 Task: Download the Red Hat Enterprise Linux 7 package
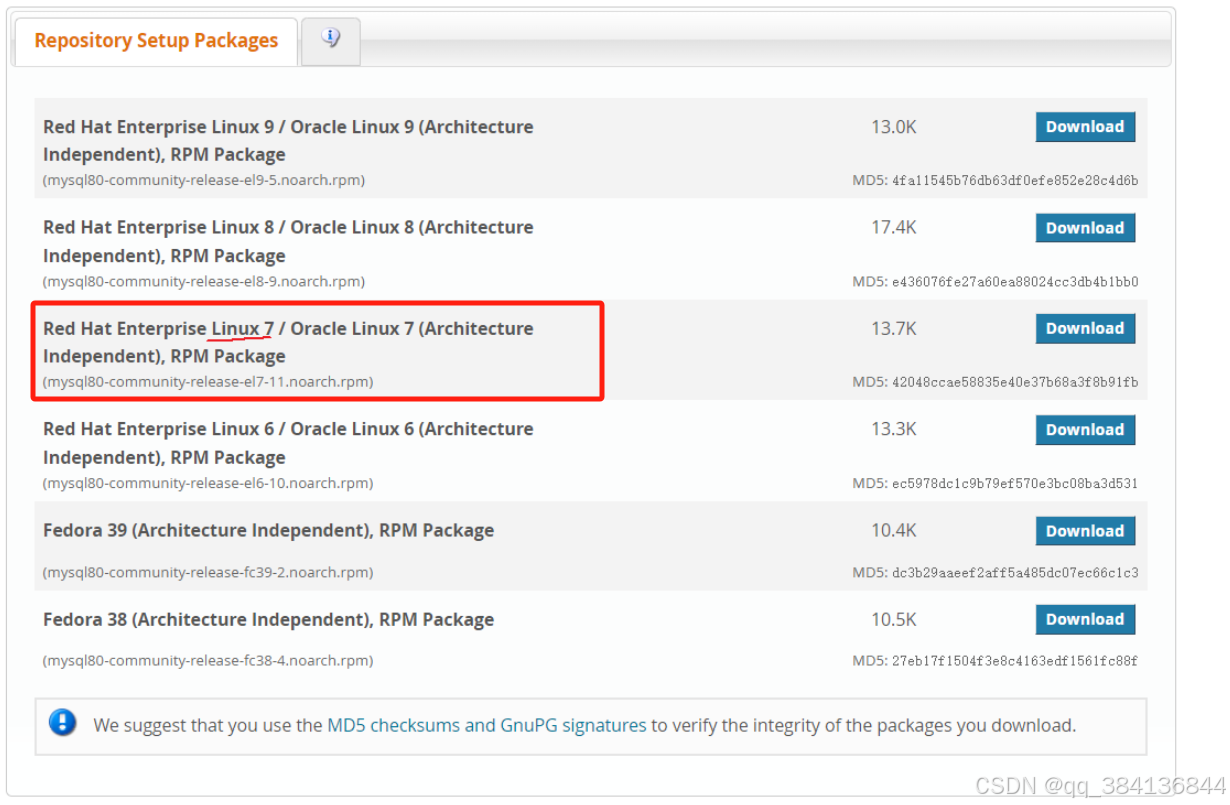pos(1085,328)
